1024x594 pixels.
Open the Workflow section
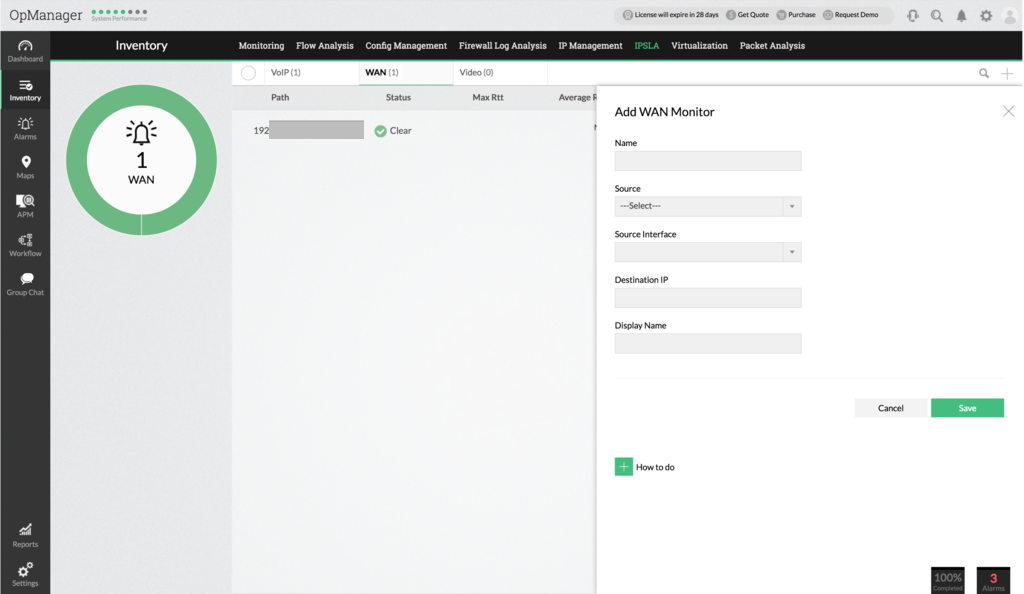point(24,245)
